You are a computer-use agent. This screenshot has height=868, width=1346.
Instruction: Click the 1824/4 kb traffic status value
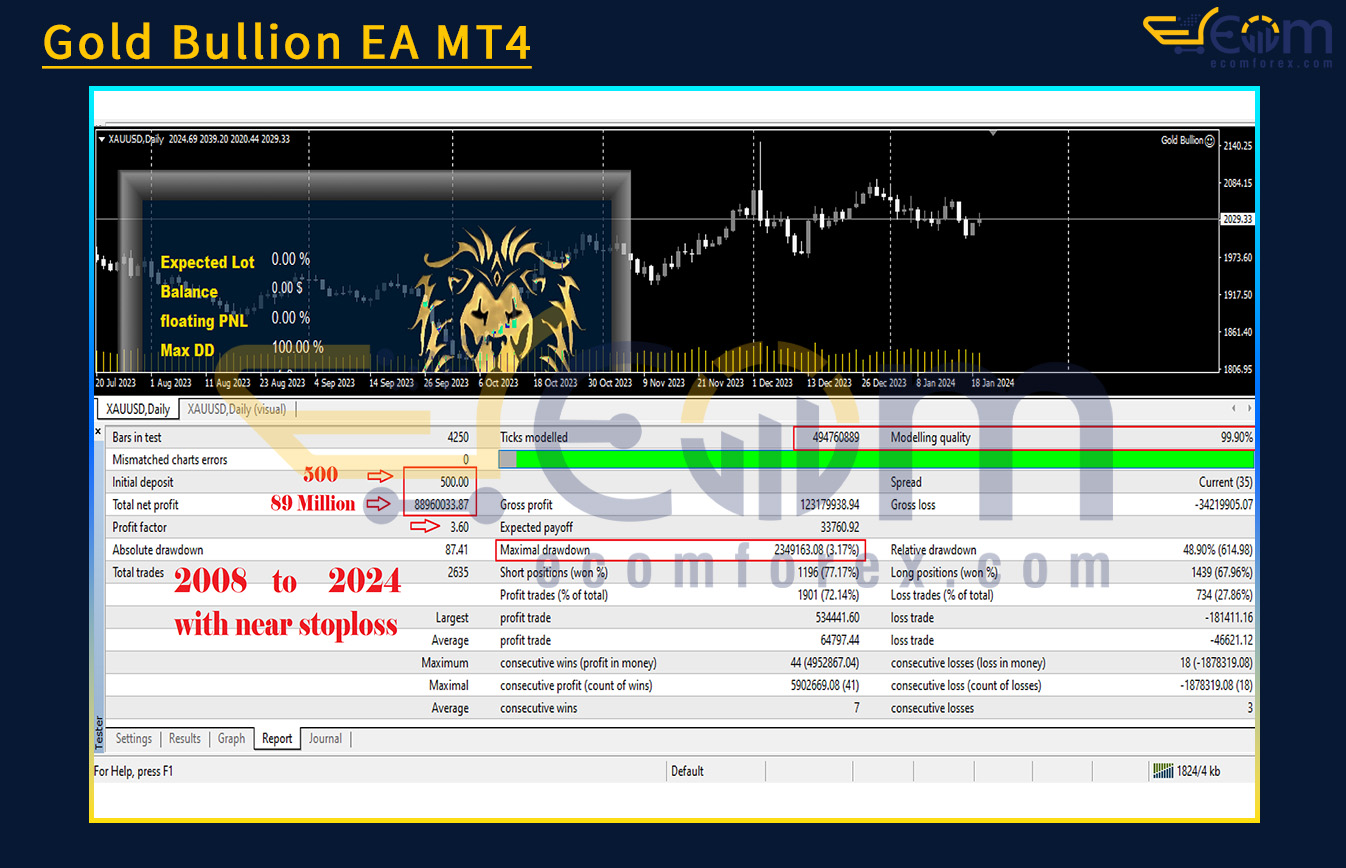pos(1198,771)
